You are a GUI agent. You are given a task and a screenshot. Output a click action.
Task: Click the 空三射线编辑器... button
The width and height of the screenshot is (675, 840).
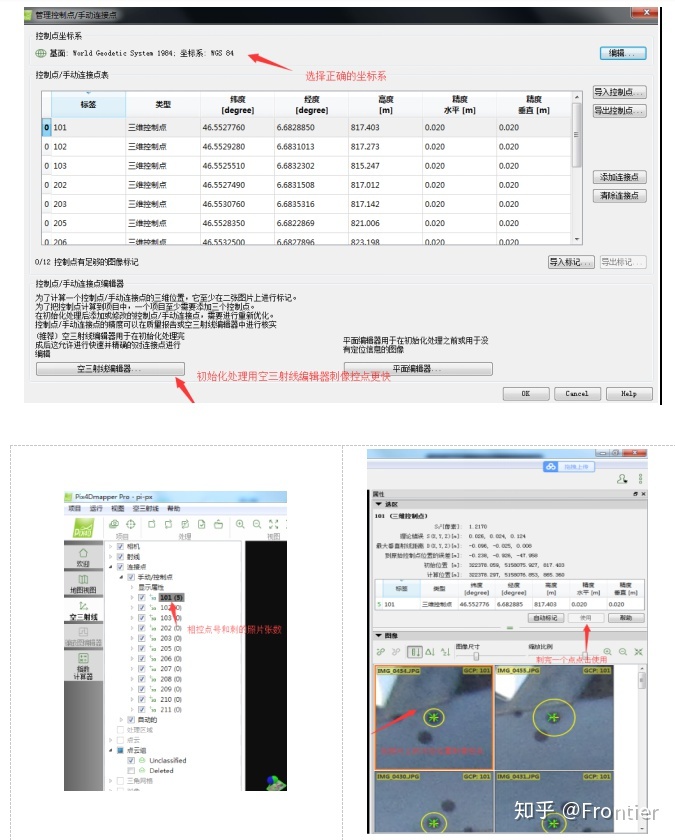[x=110, y=369]
